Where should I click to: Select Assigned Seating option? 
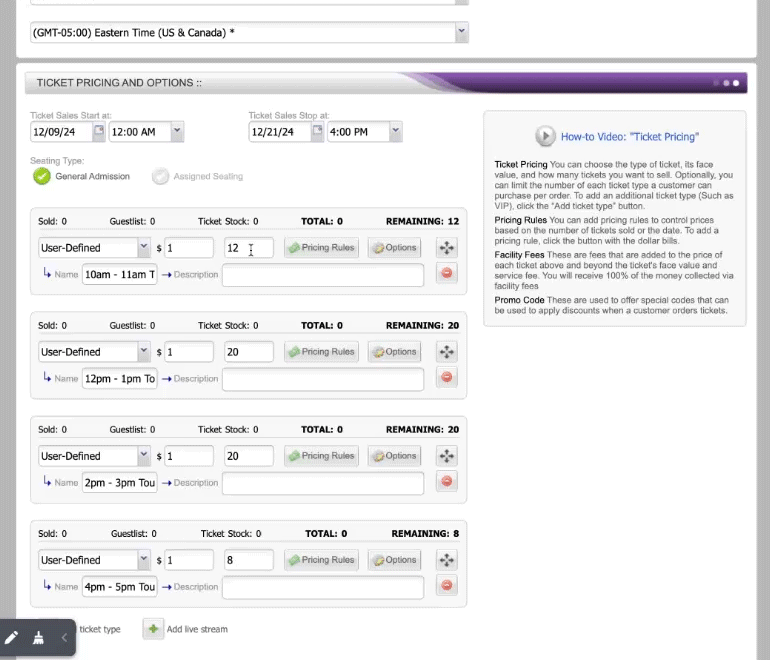coord(160,176)
